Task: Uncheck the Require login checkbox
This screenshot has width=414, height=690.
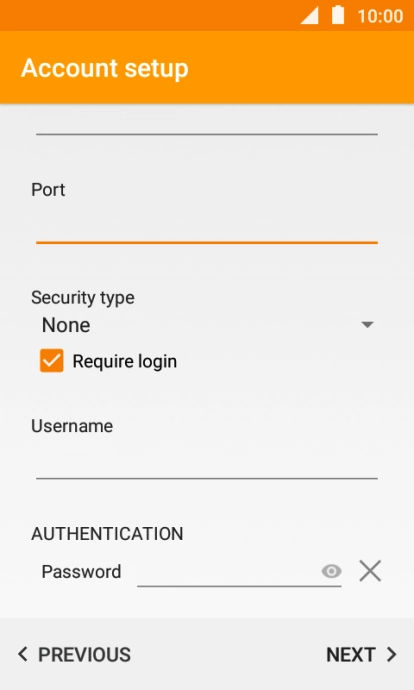Action: 51,361
